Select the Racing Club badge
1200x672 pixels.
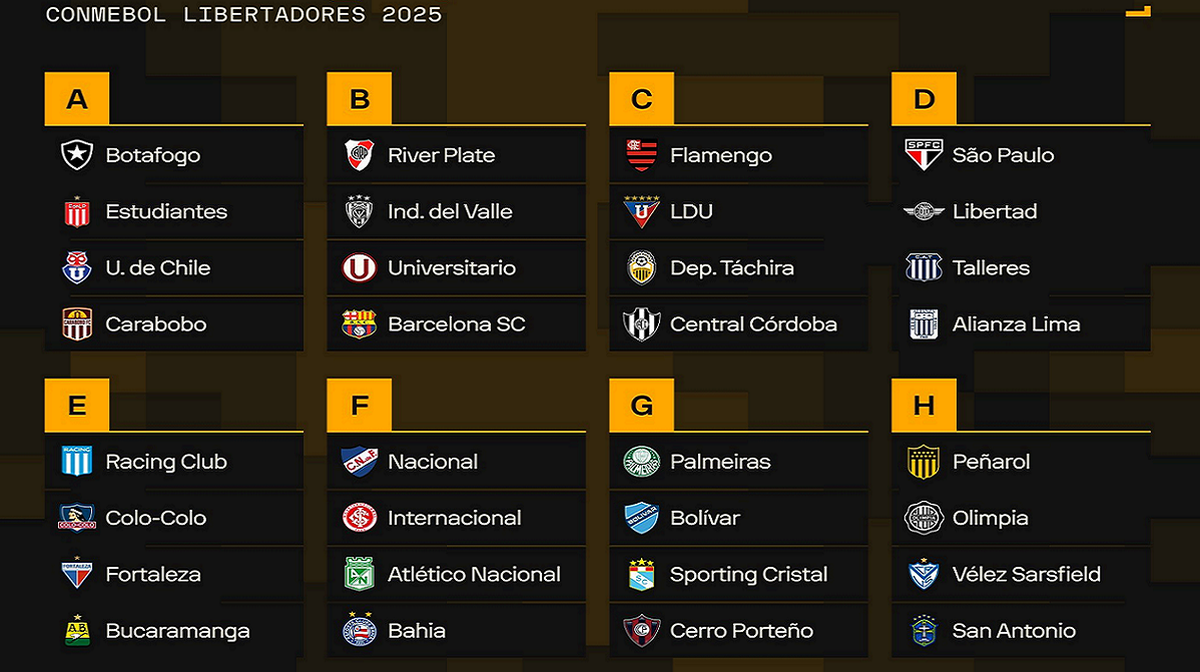tap(77, 462)
